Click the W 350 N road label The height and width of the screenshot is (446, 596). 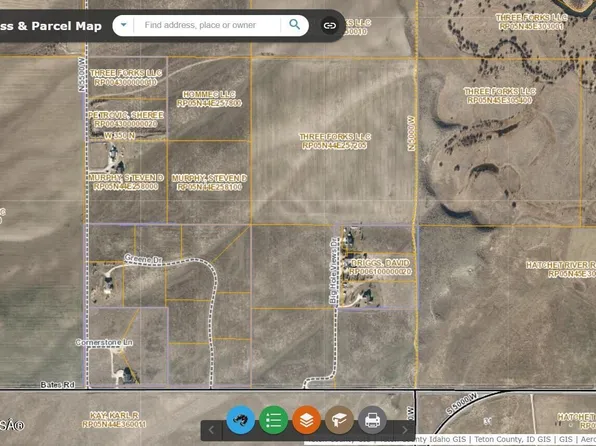119,135
